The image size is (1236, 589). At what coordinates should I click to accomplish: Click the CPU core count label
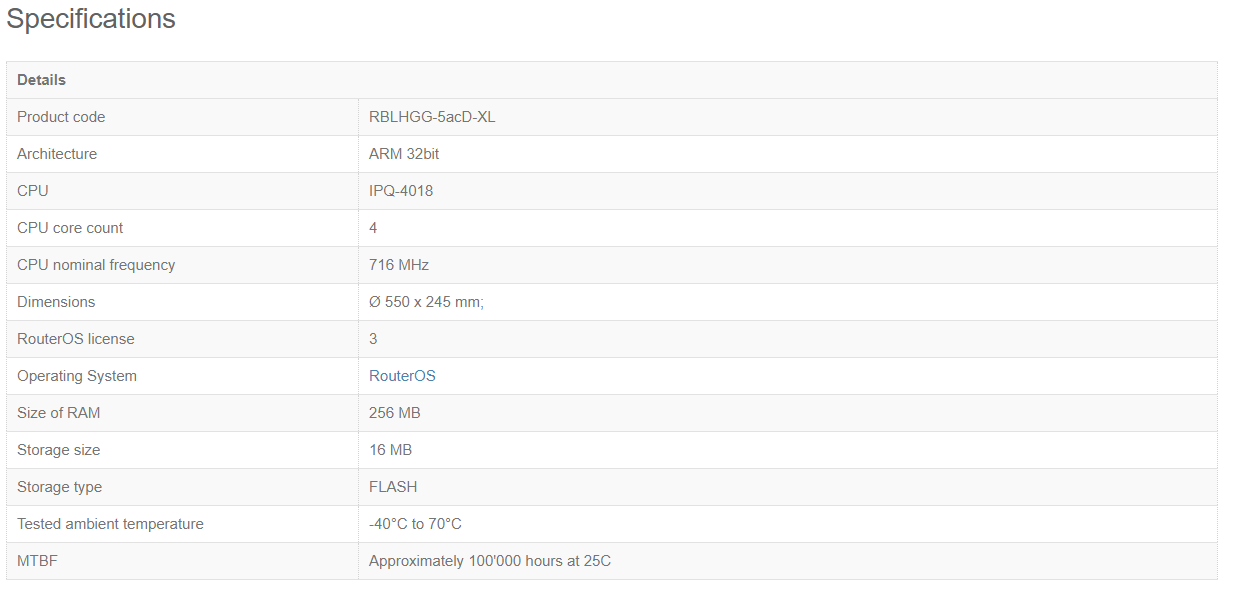(70, 228)
